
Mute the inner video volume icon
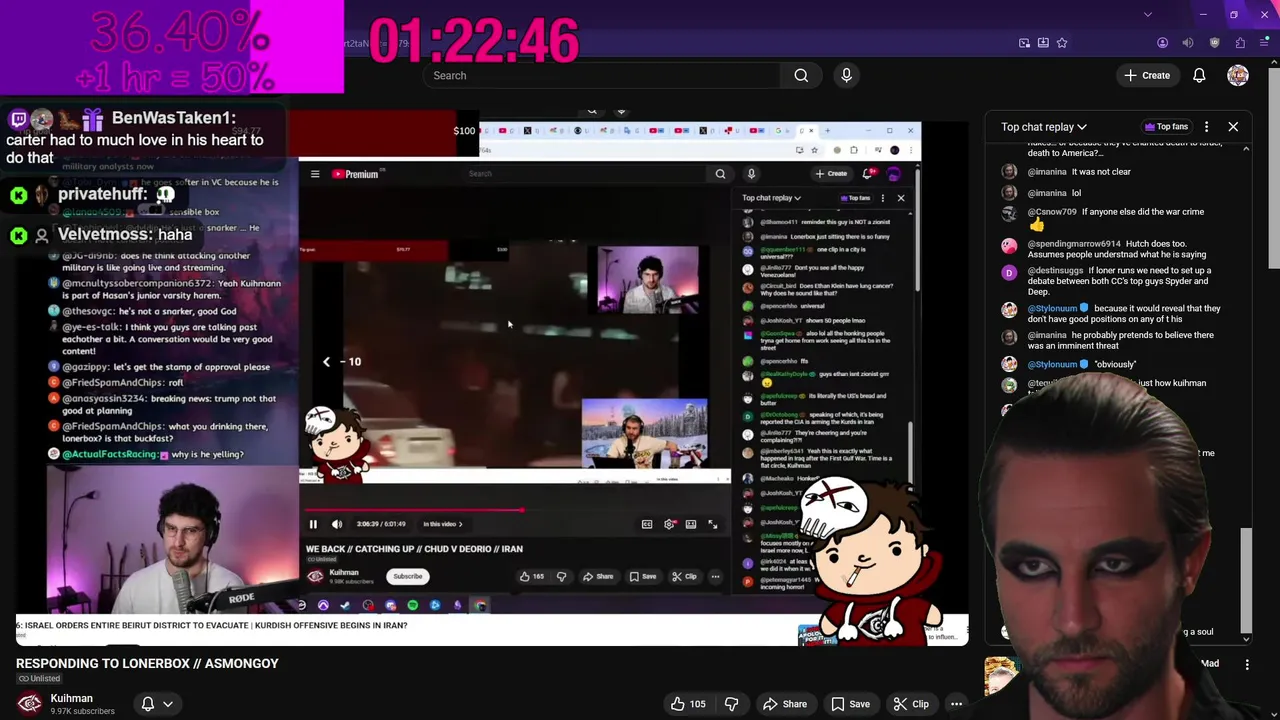point(337,524)
